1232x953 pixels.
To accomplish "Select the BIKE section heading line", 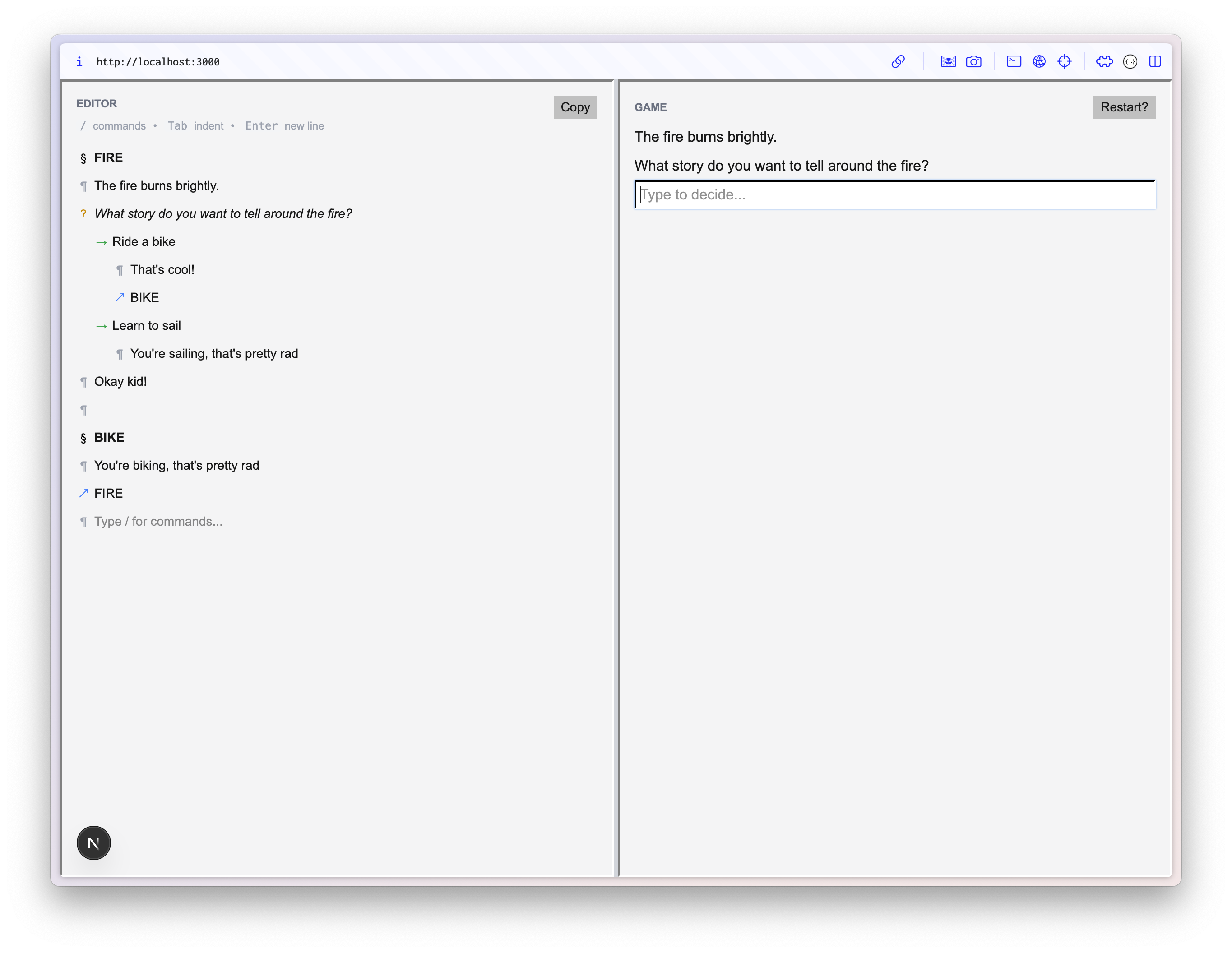I will coord(109,438).
